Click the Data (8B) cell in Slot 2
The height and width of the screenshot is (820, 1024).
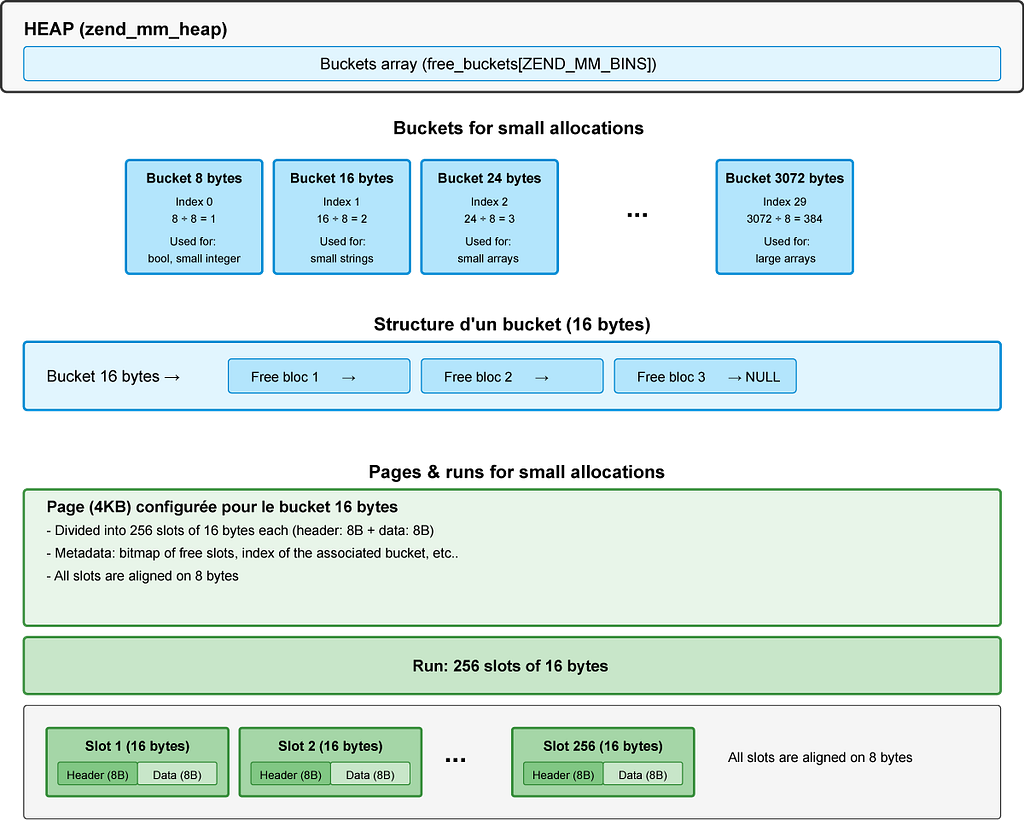point(370,774)
